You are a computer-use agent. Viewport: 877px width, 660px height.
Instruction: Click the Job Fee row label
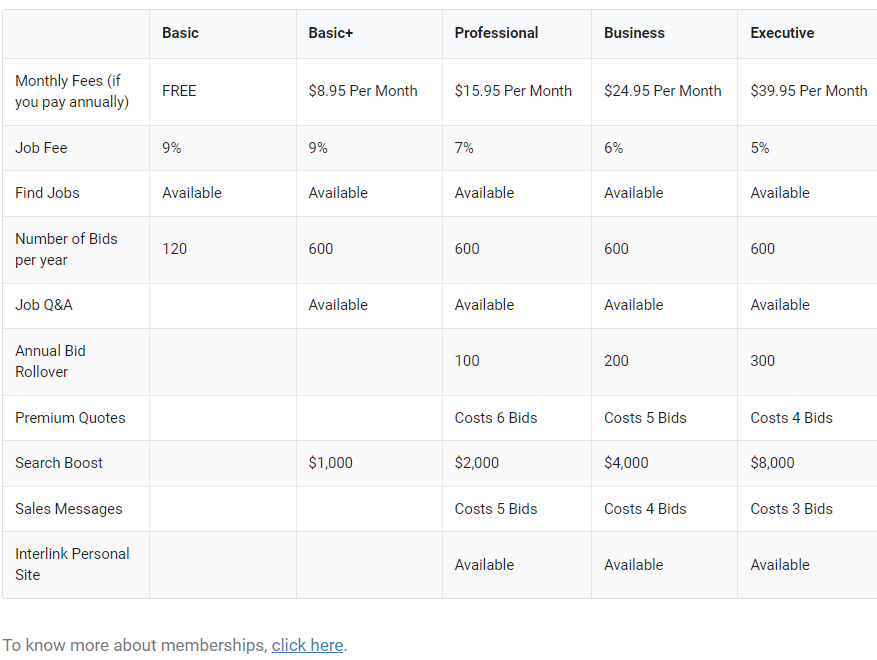coord(41,148)
